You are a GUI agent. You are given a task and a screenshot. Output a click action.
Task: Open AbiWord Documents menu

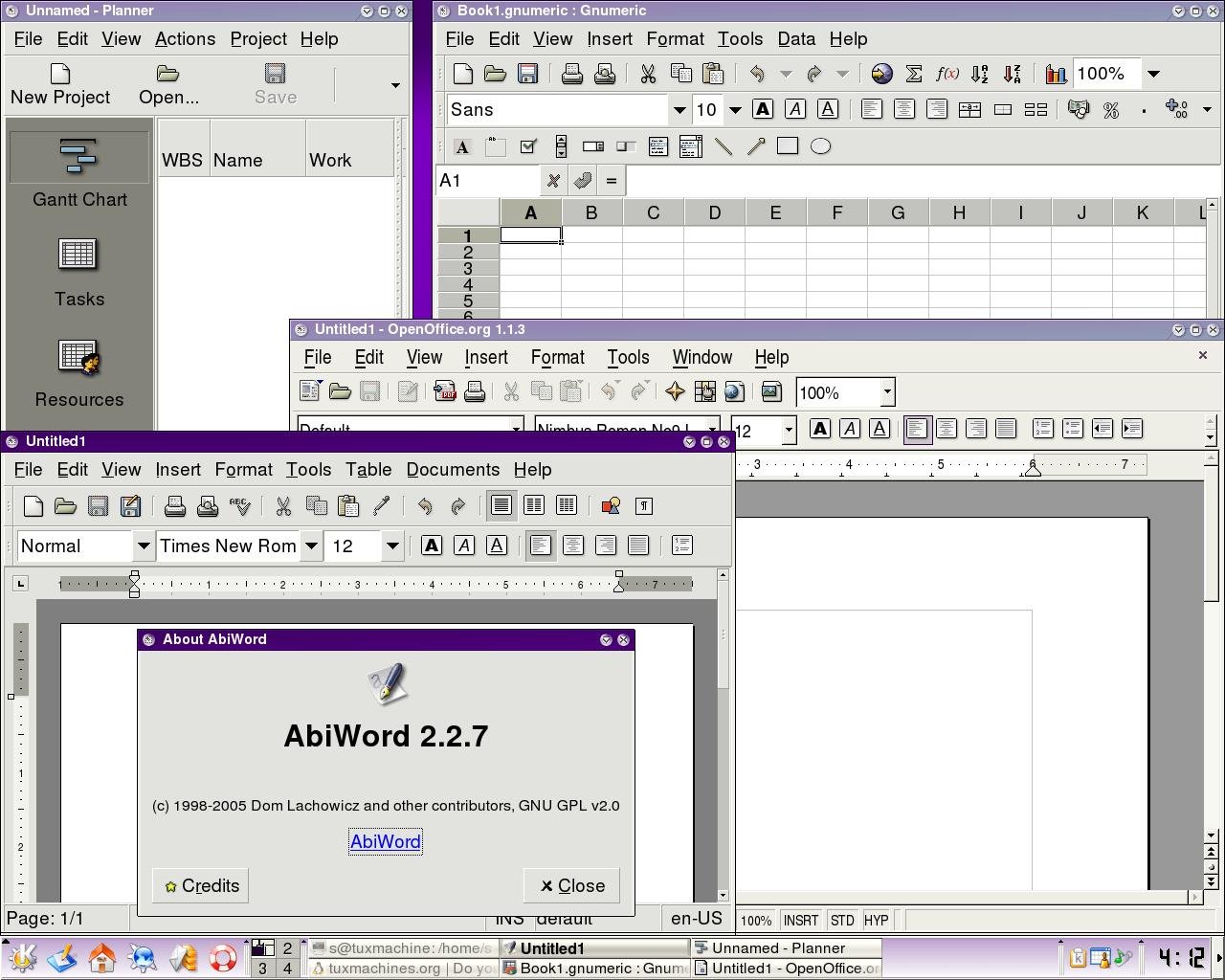click(x=453, y=470)
